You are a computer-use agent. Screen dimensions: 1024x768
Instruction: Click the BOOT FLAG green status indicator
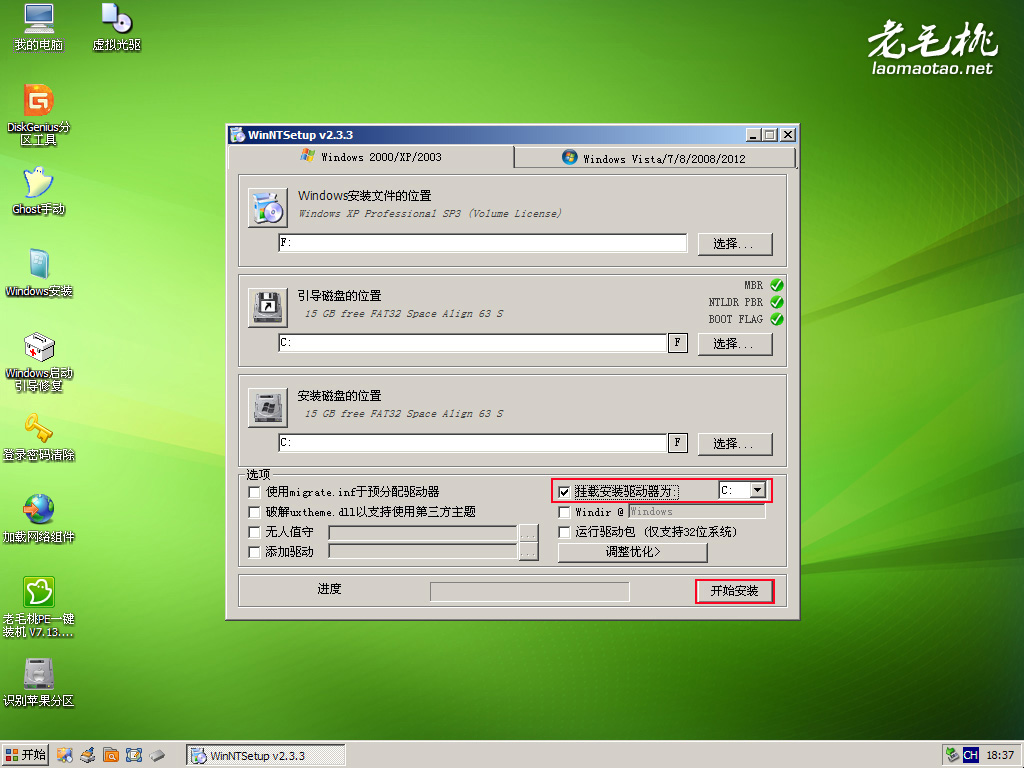point(776,319)
